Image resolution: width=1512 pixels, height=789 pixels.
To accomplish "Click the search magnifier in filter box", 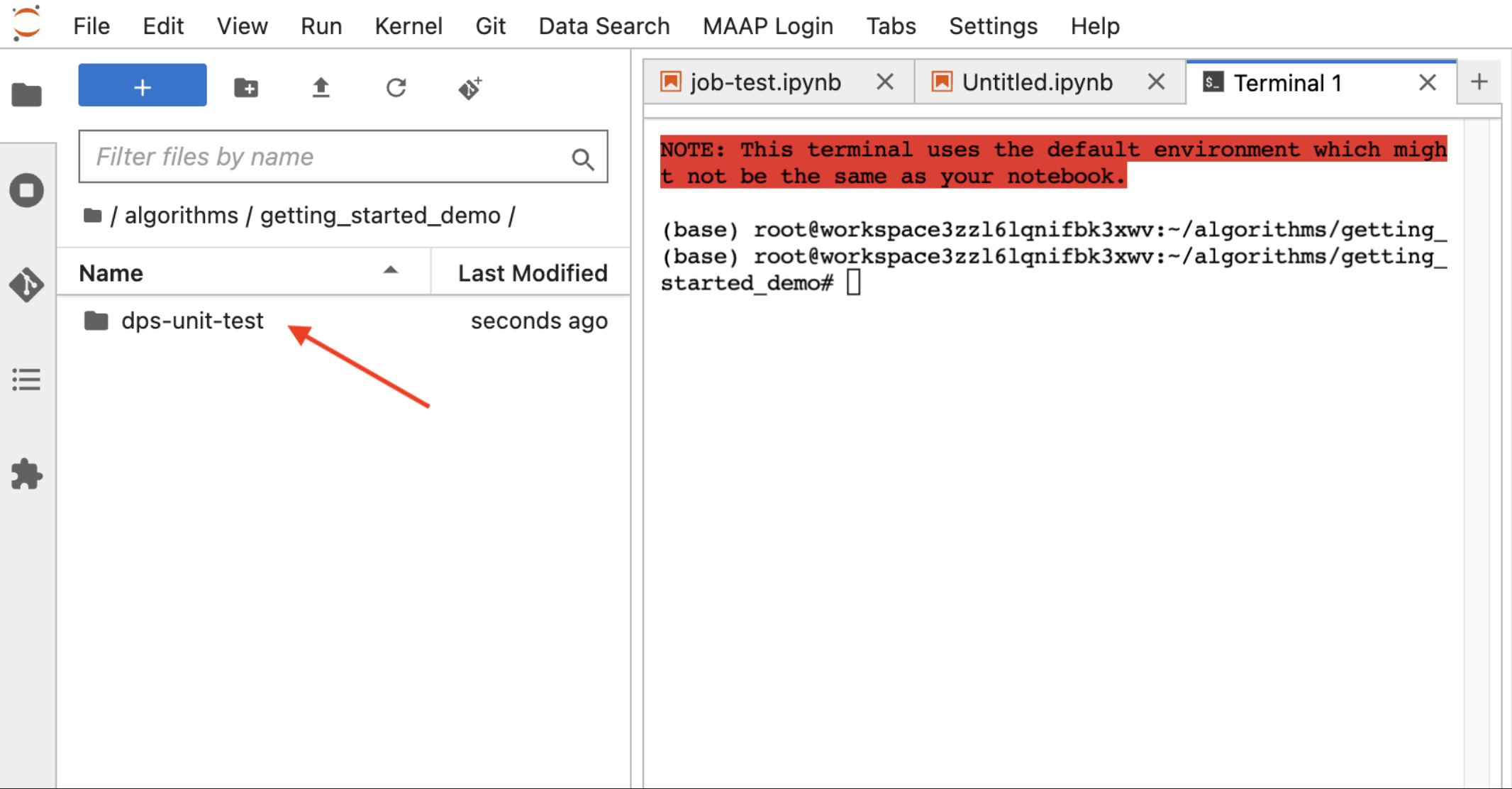I will 583,158.
